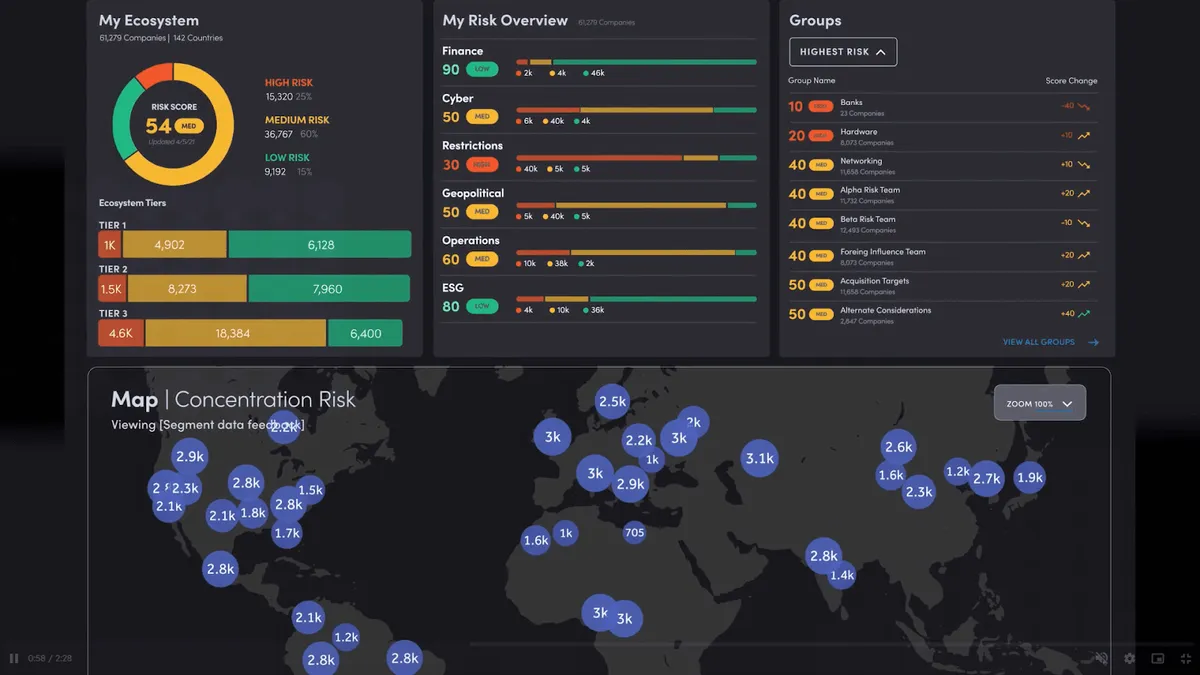The height and width of the screenshot is (675, 1200).
Task: Open the Highest Risk sort dropdown
Action: pyautogui.click(x=843, y=52)
